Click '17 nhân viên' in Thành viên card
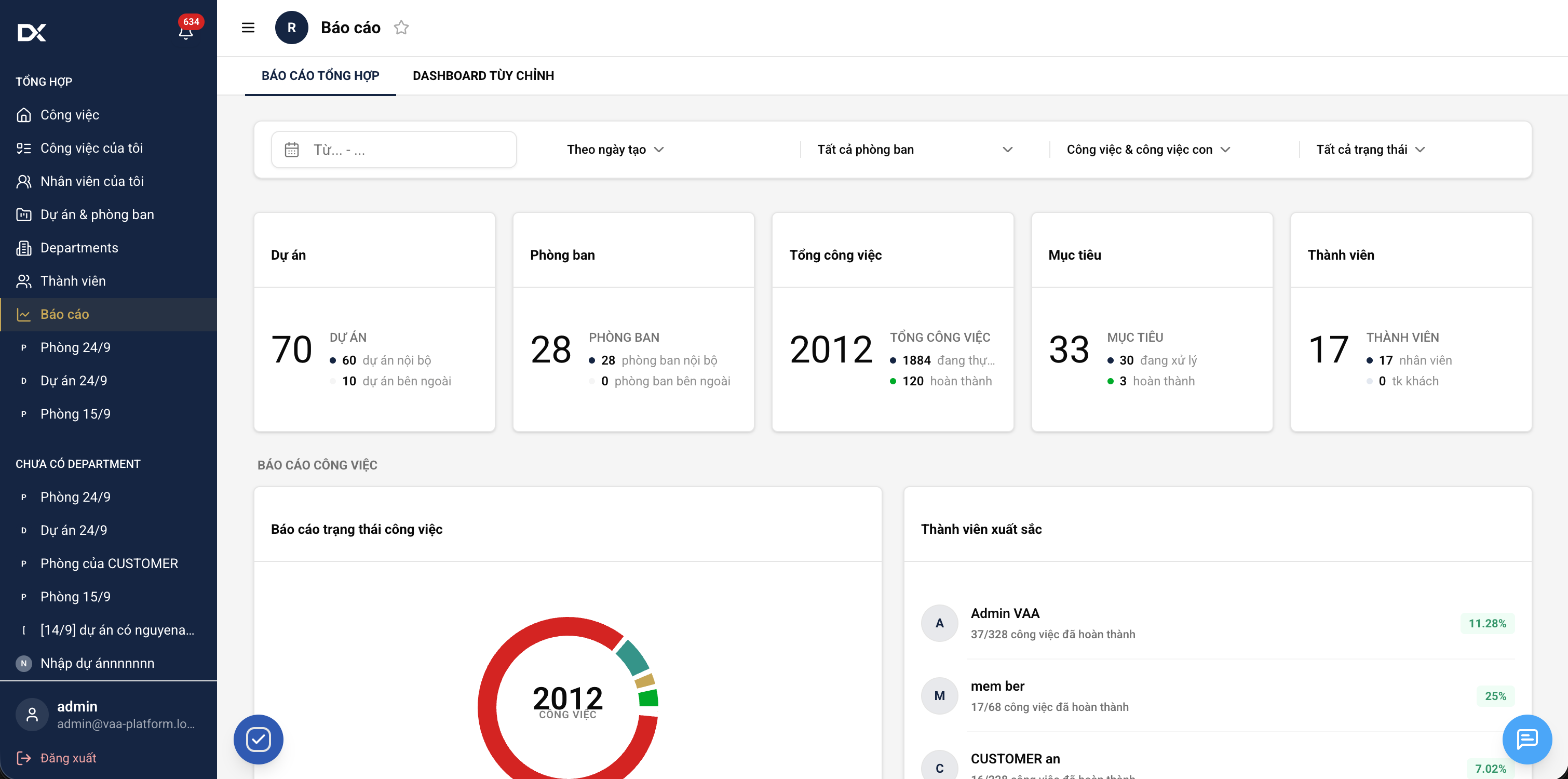Viewport: 1568px width, 779px height. pyautogui.click(x=1409, y=360)
